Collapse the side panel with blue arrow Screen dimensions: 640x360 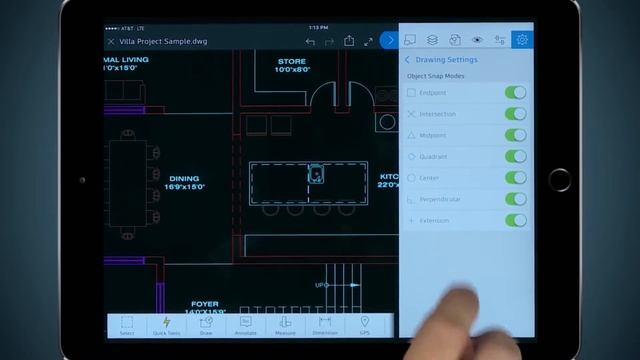(389, 40)
